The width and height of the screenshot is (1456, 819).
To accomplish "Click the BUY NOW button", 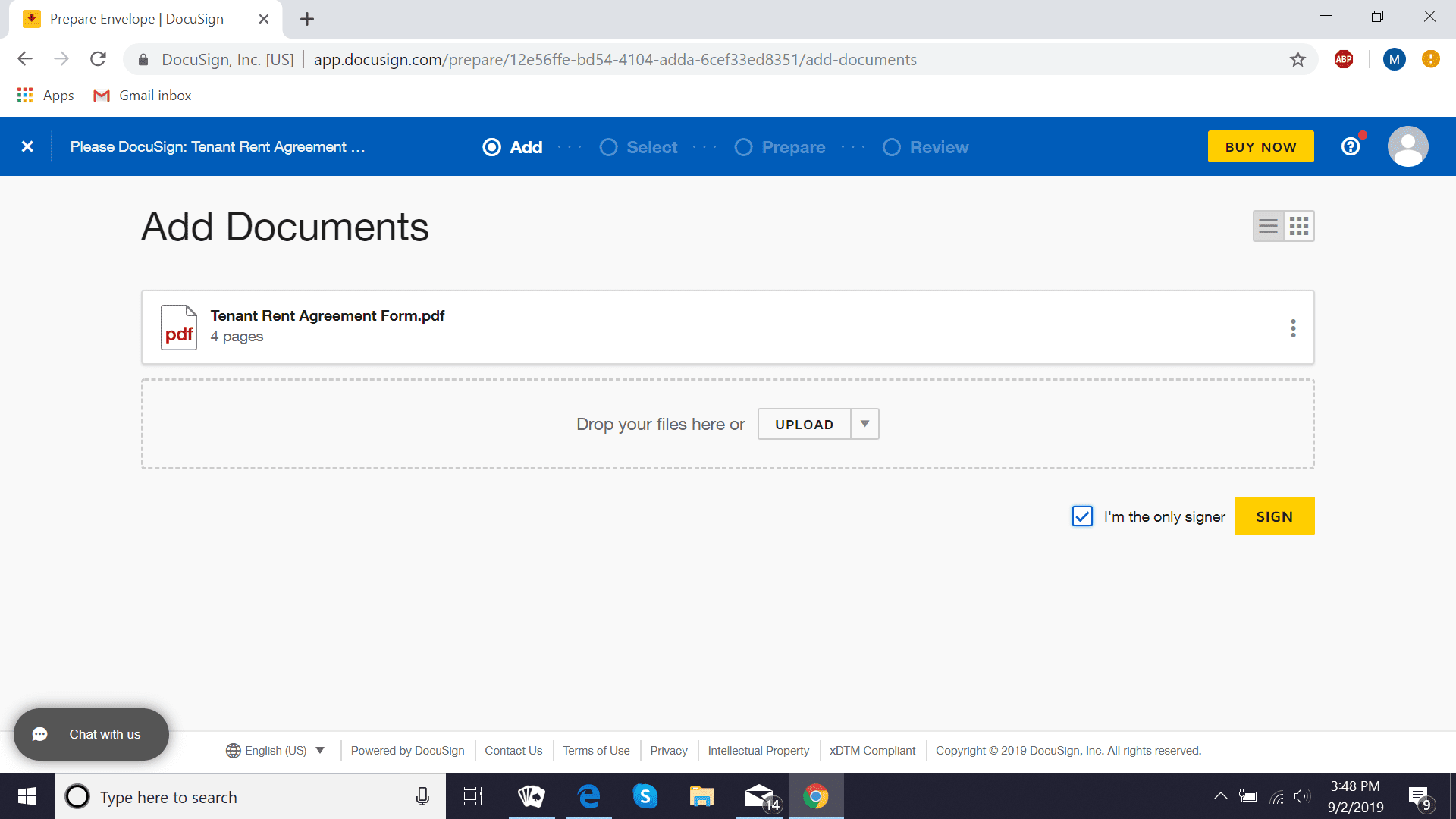I will tap(1261, 146).
